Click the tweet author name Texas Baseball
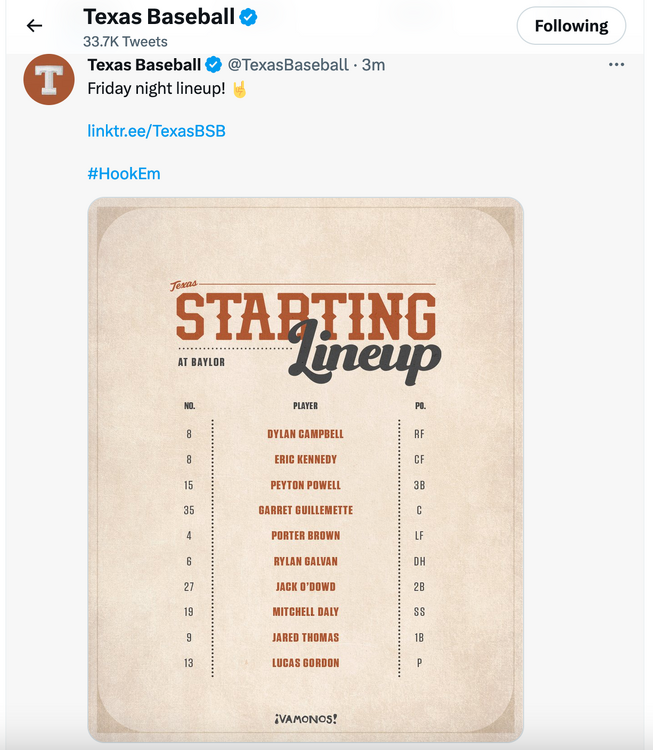653x750 pixels. 144,65
